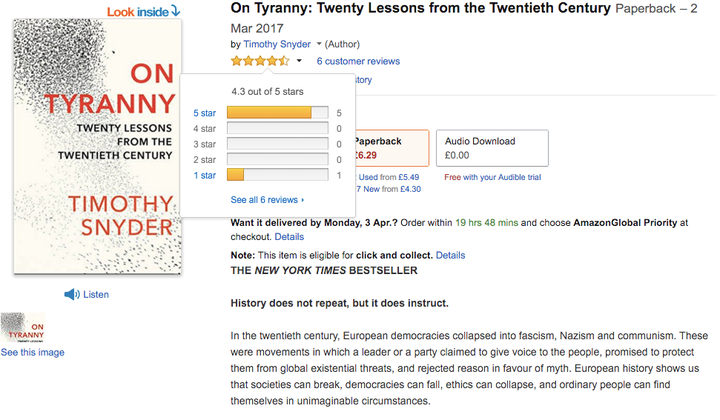Click the Look inside arrow icon
The image size is (720, 420).
point(175,11)
